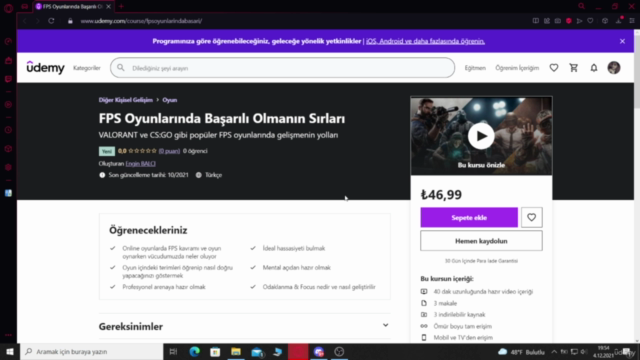Image resolution: width=640 pixels, height=360 pixels.
Task: Click the Udemy search input field
Action: click(282, 68)
